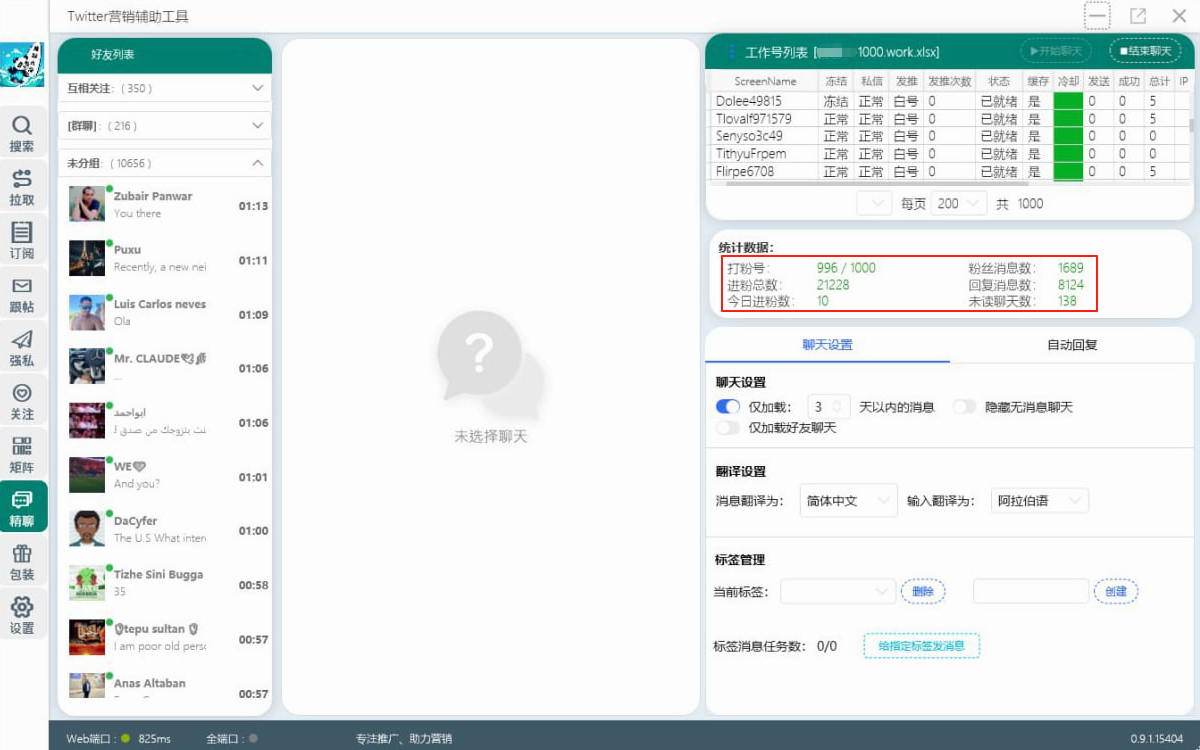This screenshot has height=750, width=1200.
Task: Click the 开始聊天 button
Action: pyautogui.click(x=1056, y=51)
